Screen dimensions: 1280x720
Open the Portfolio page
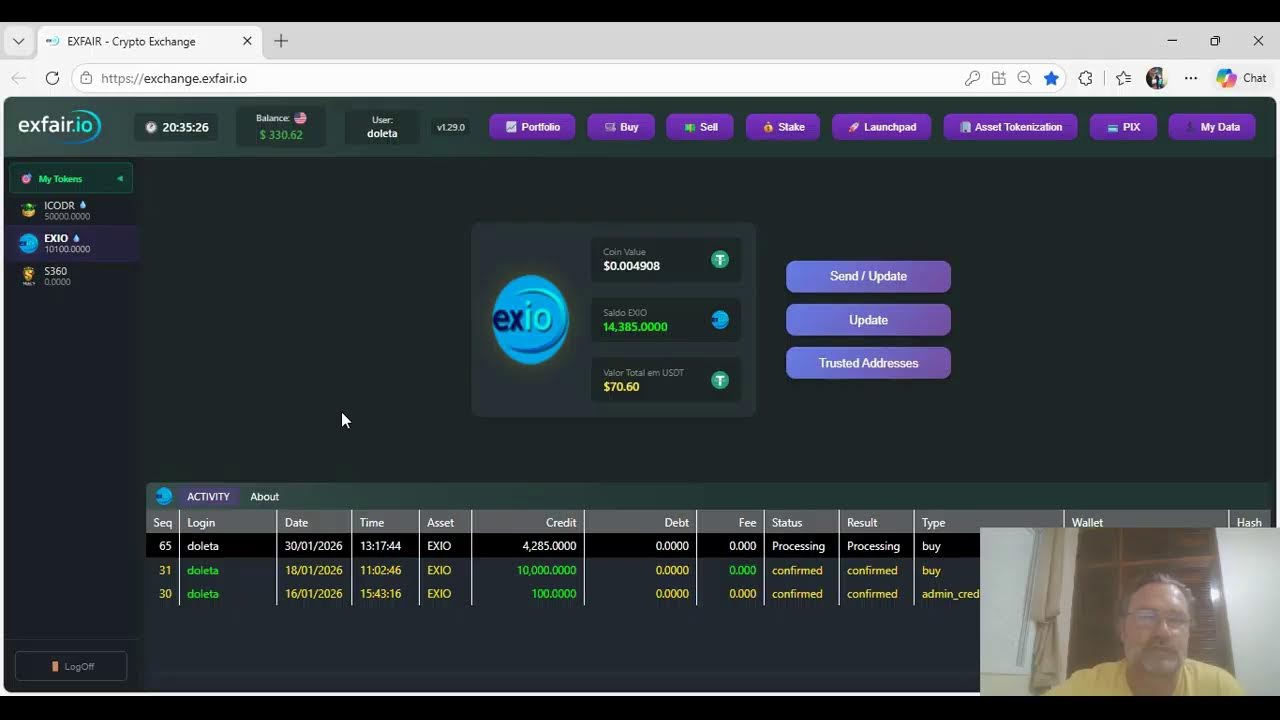(532, 127)
